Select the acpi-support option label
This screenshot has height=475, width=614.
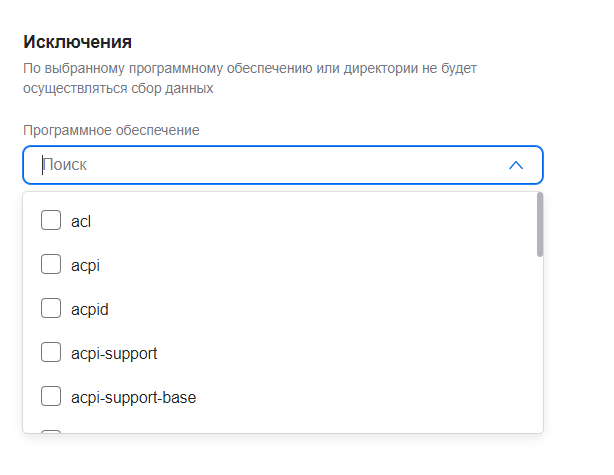pyautogui.click(x=114, y=353)
